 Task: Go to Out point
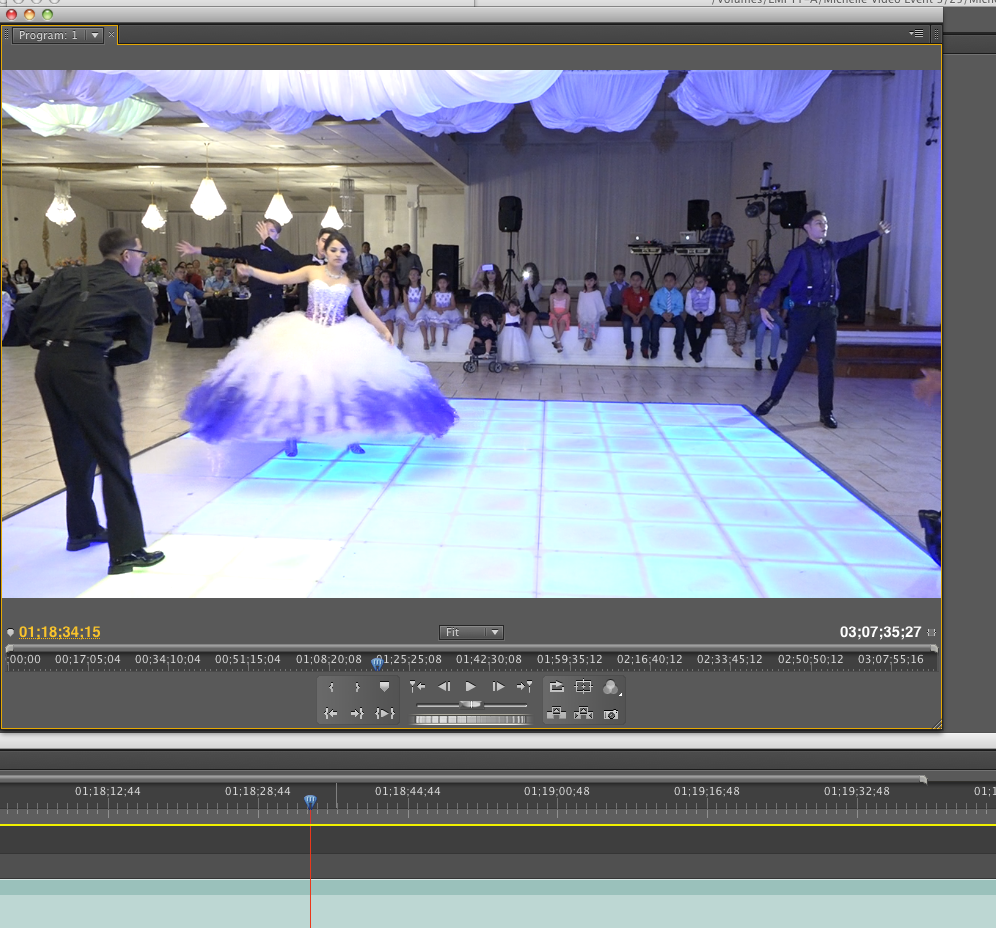click(357, 713)
